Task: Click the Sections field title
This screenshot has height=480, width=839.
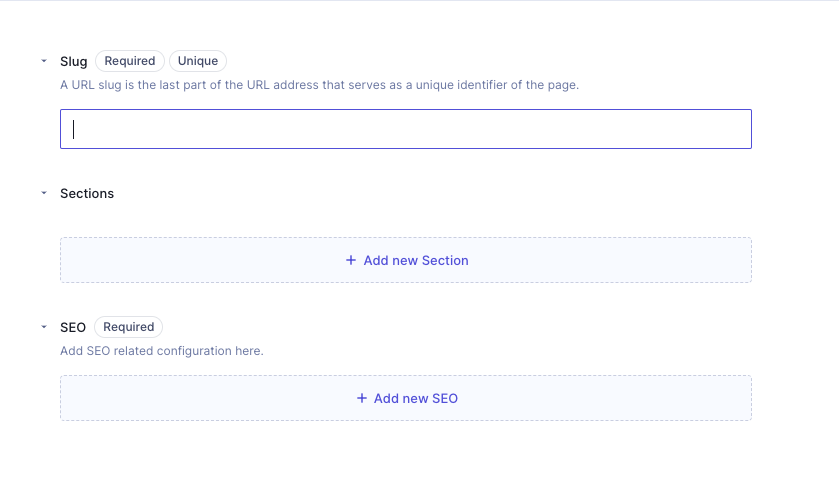Action: tap(87, 194)
